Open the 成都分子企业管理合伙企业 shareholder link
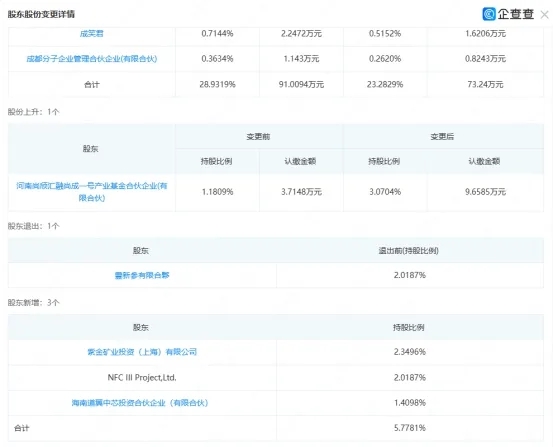Viewport: 554px width, 447px height. [x=92, y=59]
